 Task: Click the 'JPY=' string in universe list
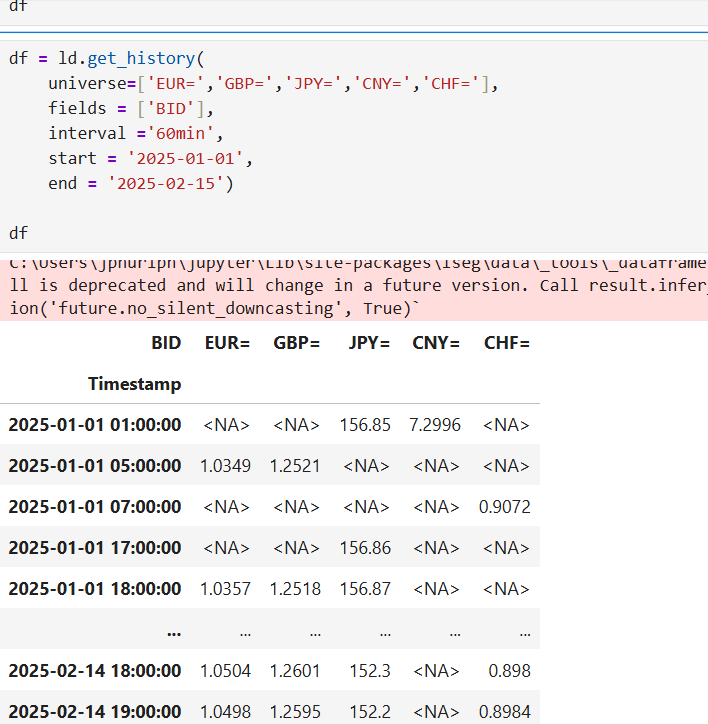tap(313, 84)
